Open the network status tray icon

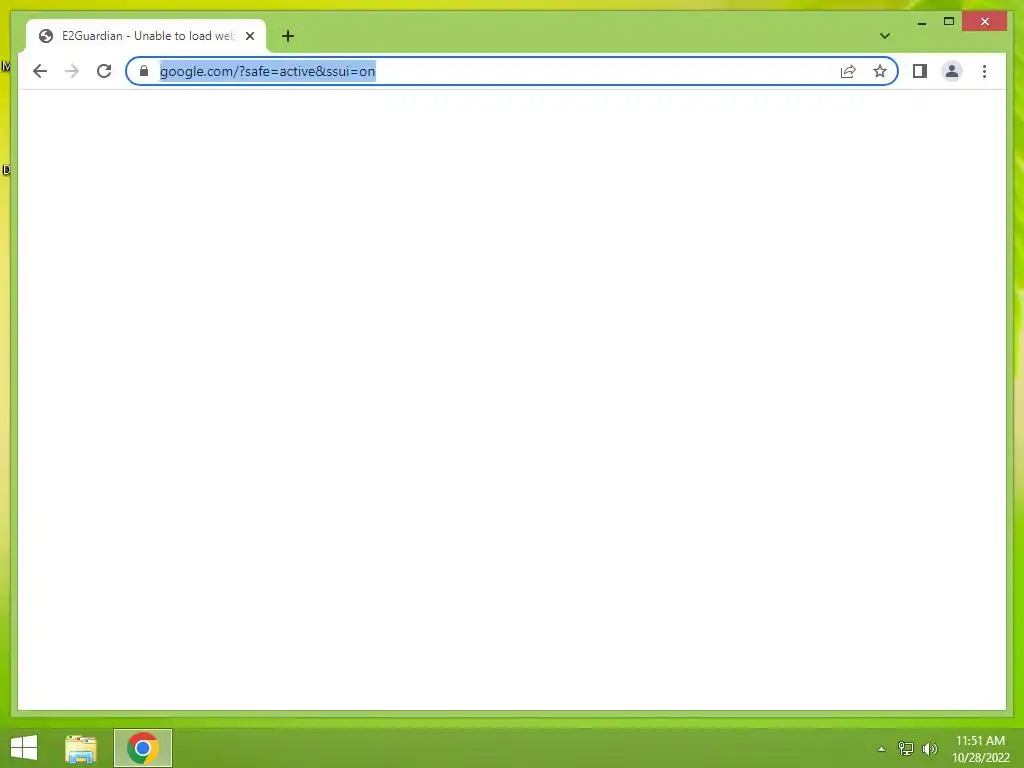(x=905, y=749)
